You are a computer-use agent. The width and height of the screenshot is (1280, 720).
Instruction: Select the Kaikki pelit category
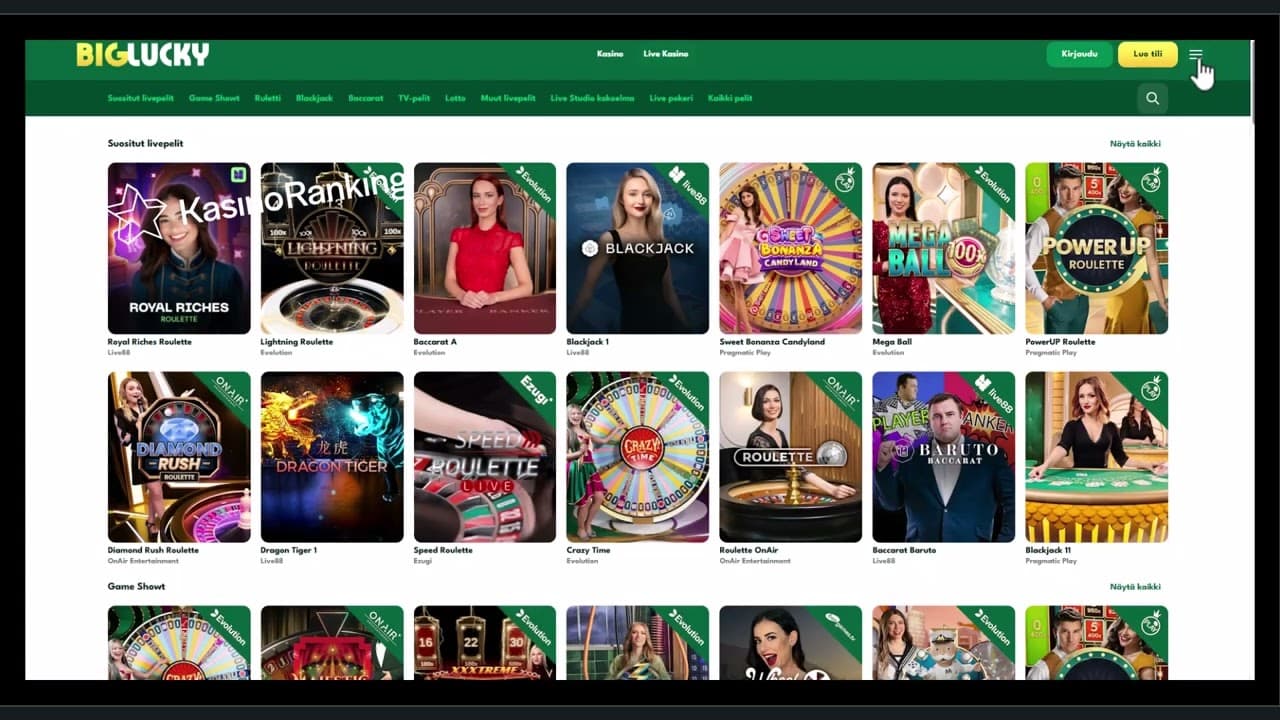pyautogui.click(x=730, y=98)
